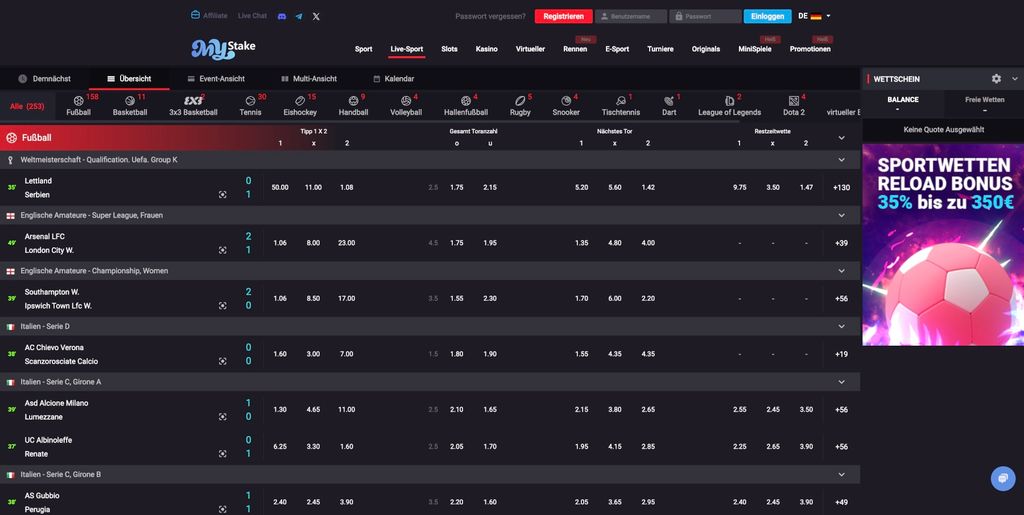Open the X social icon

[x=316, y=16]
